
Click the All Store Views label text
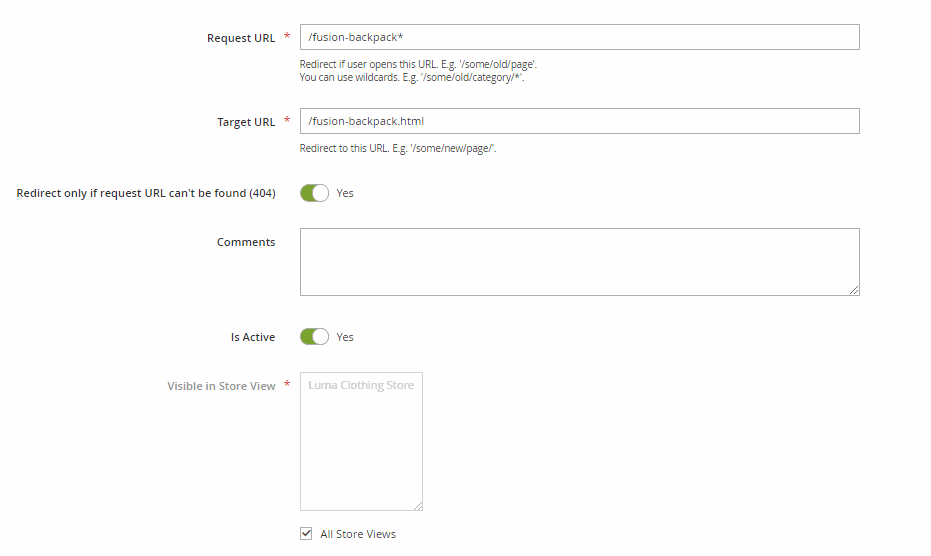coord(358,534)
